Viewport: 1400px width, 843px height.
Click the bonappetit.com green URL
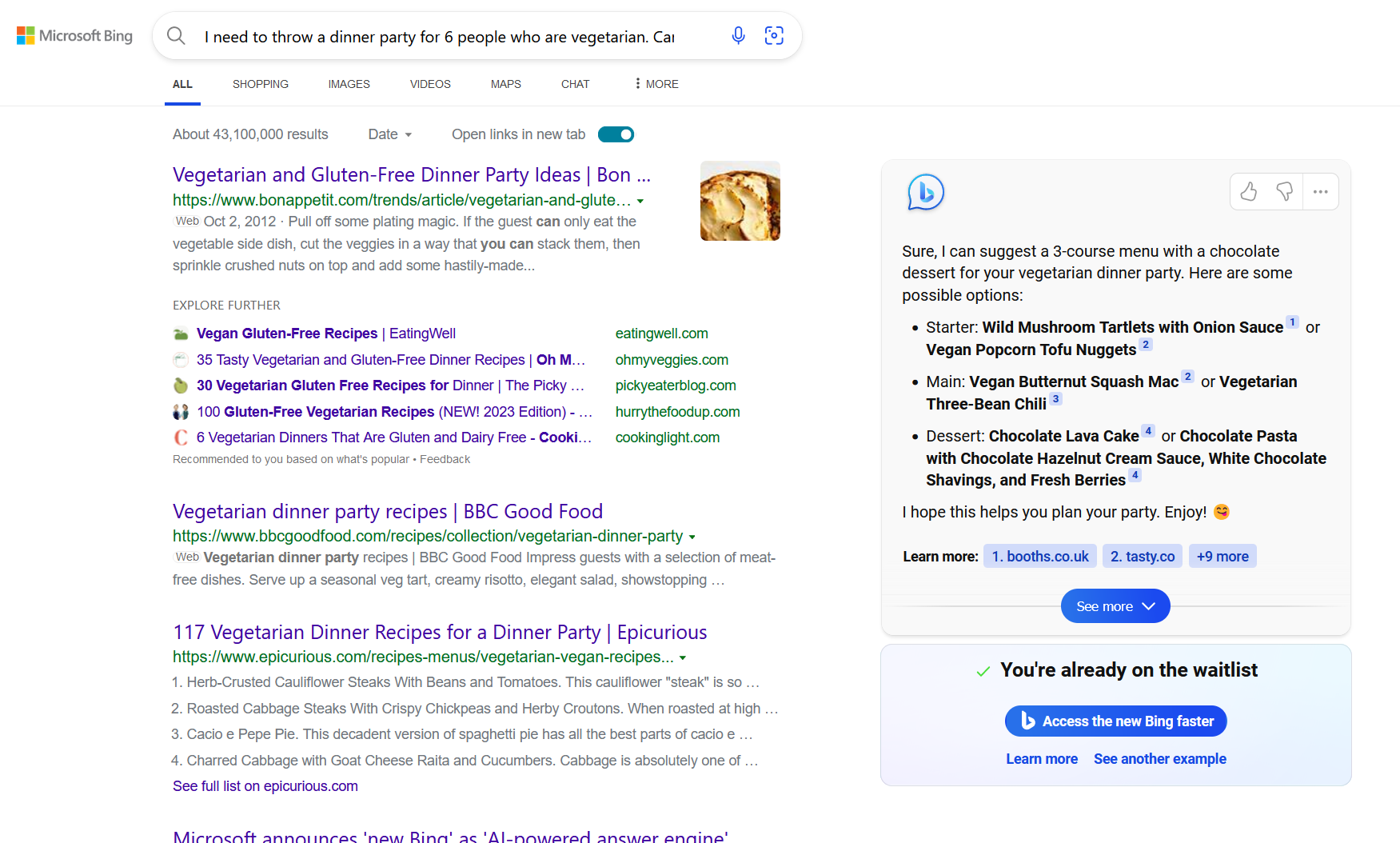402,200
